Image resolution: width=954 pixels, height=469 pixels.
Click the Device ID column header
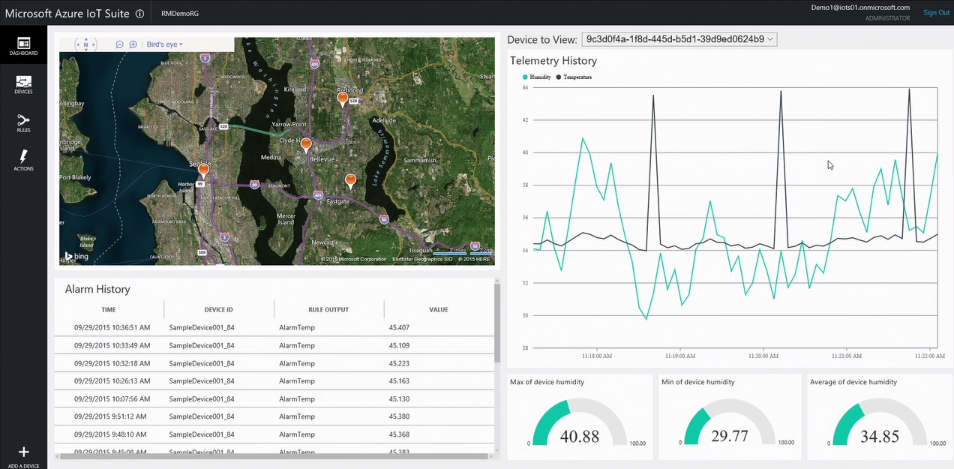coord(218,310)
